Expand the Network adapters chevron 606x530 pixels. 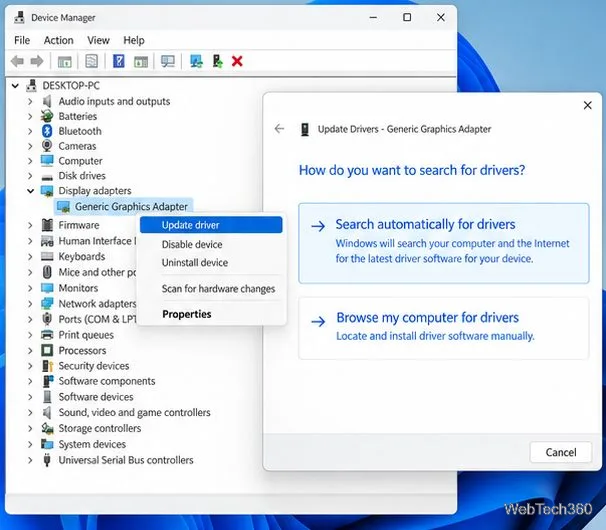click(x=30, y=304)
